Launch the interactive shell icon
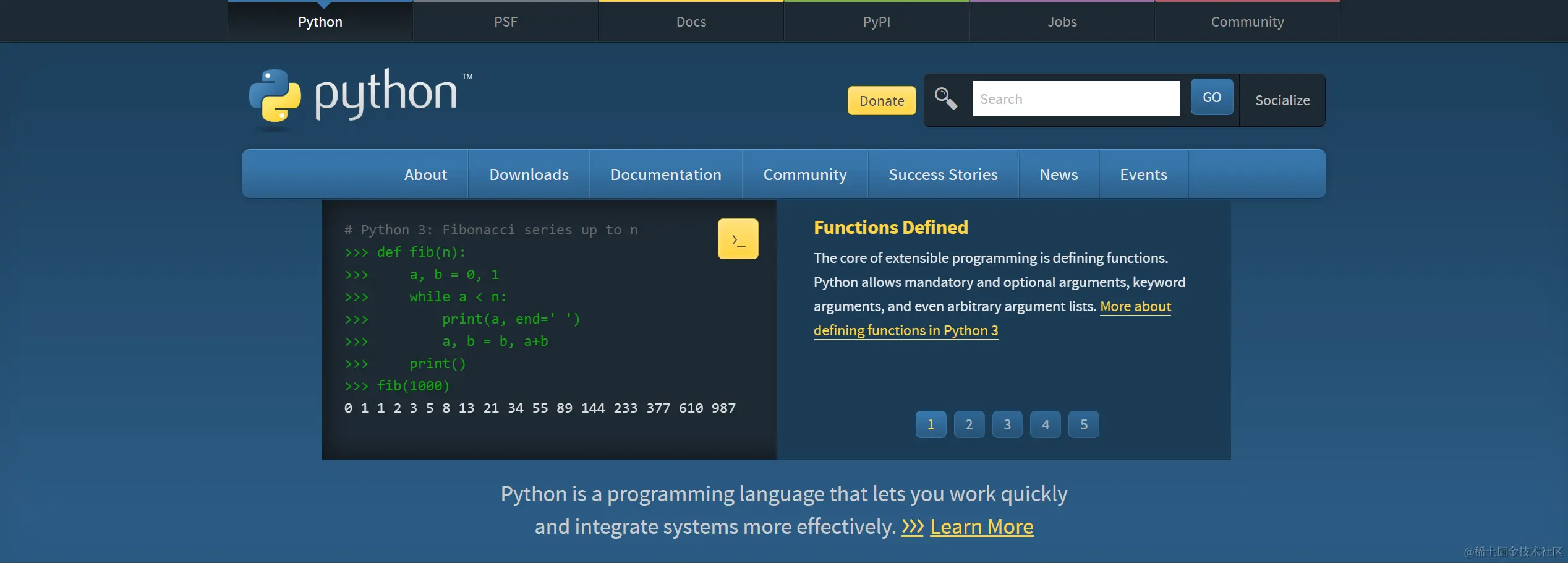The image size is (1568, 563). click(x=738, y=239)
